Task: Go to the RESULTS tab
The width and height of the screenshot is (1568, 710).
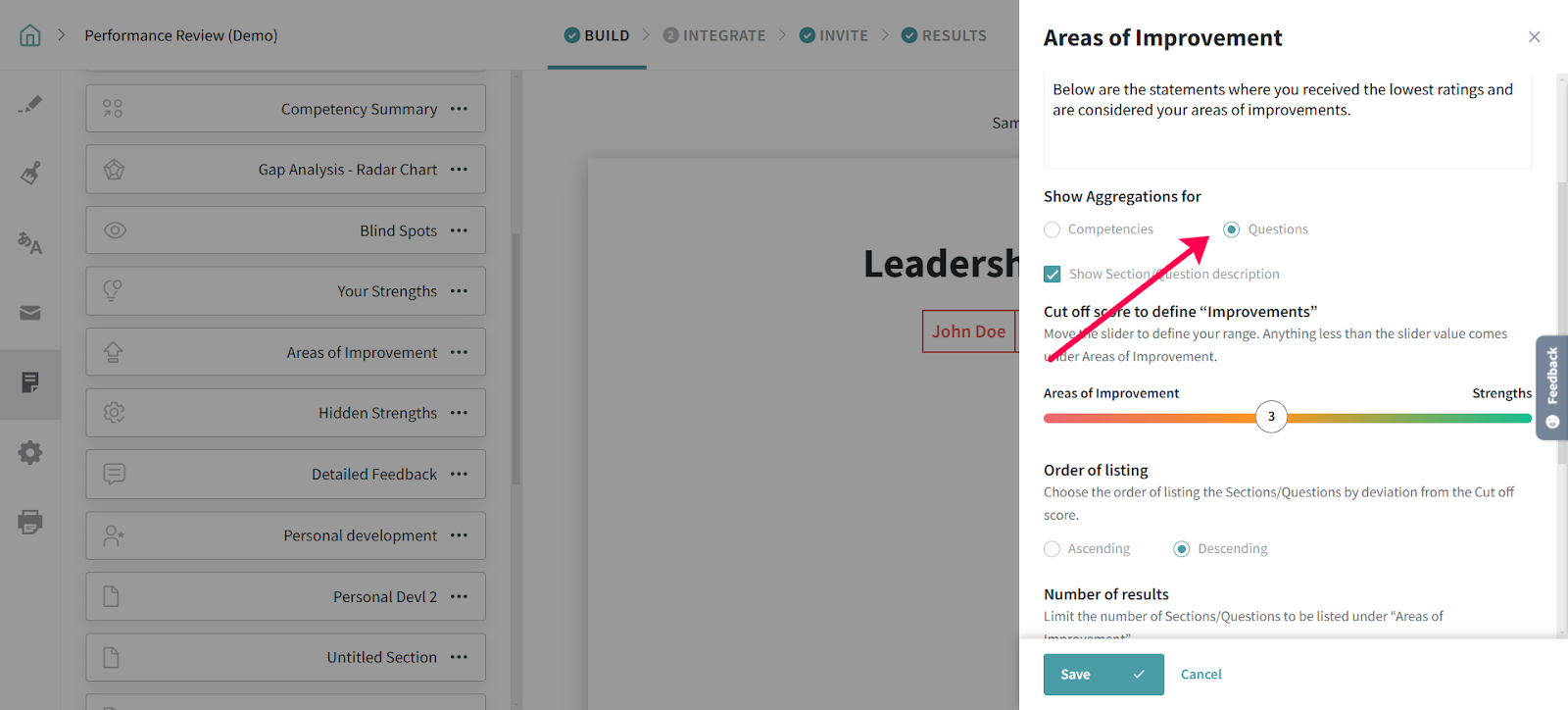Action: tap(944, 35)
